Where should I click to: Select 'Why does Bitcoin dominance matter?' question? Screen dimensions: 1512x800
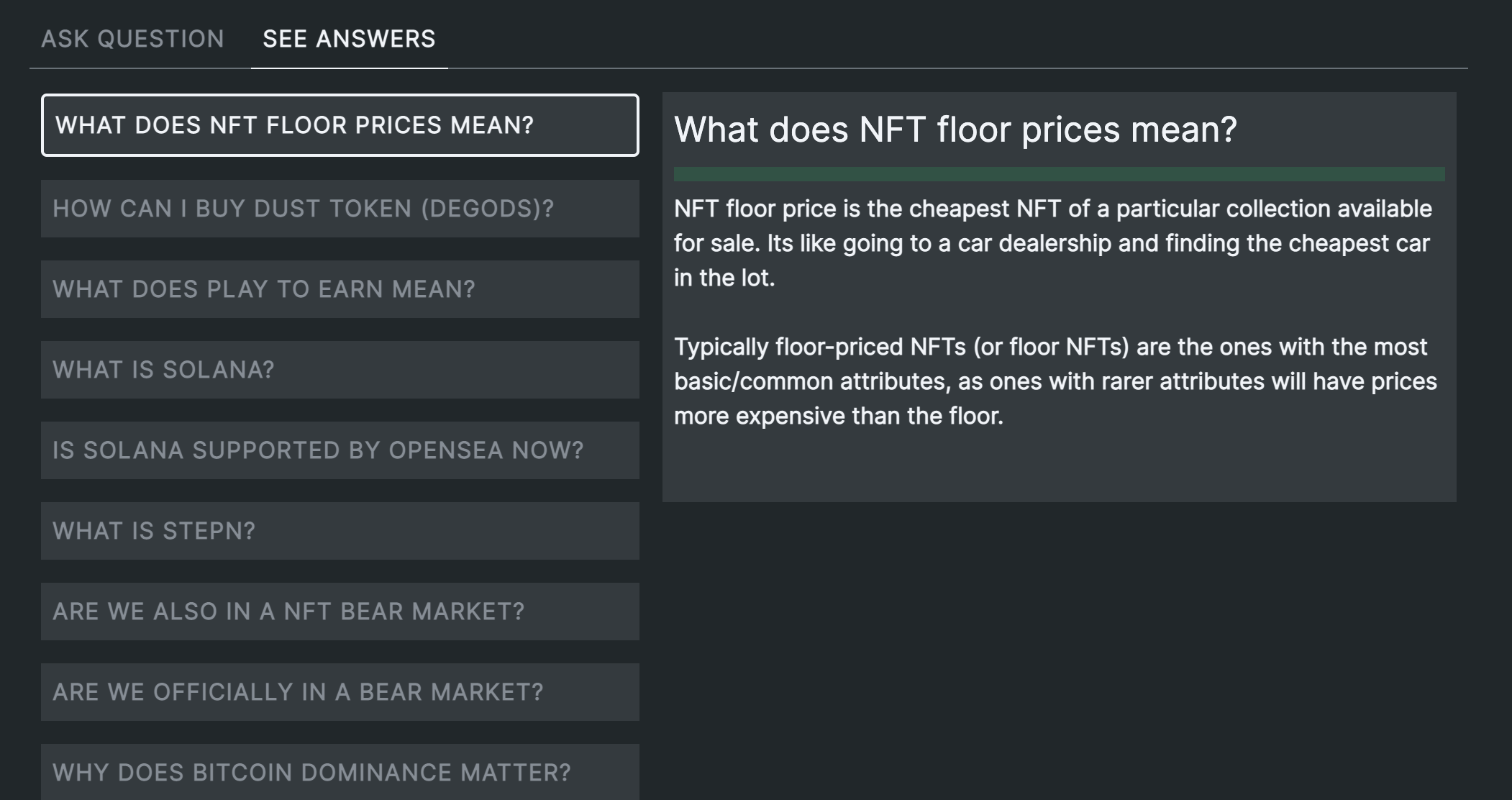click(x=340, y=773)
